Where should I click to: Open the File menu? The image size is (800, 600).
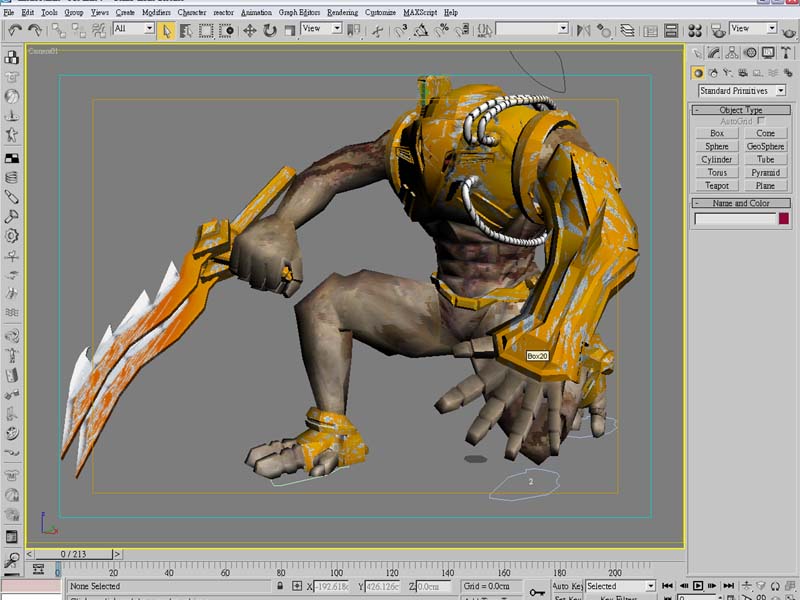[9, 12]
